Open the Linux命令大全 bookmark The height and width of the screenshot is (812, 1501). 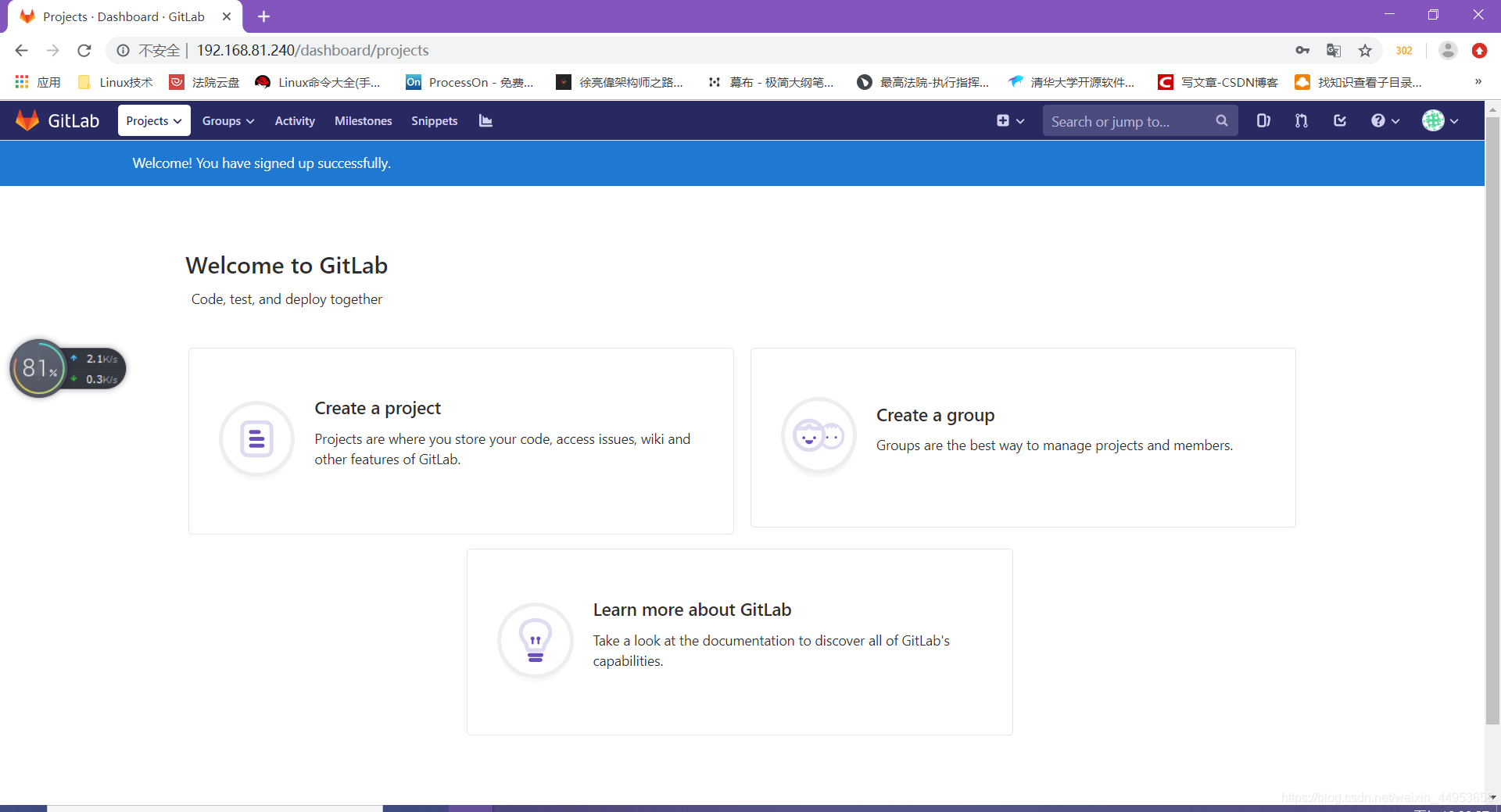click(x=318, y=82)
